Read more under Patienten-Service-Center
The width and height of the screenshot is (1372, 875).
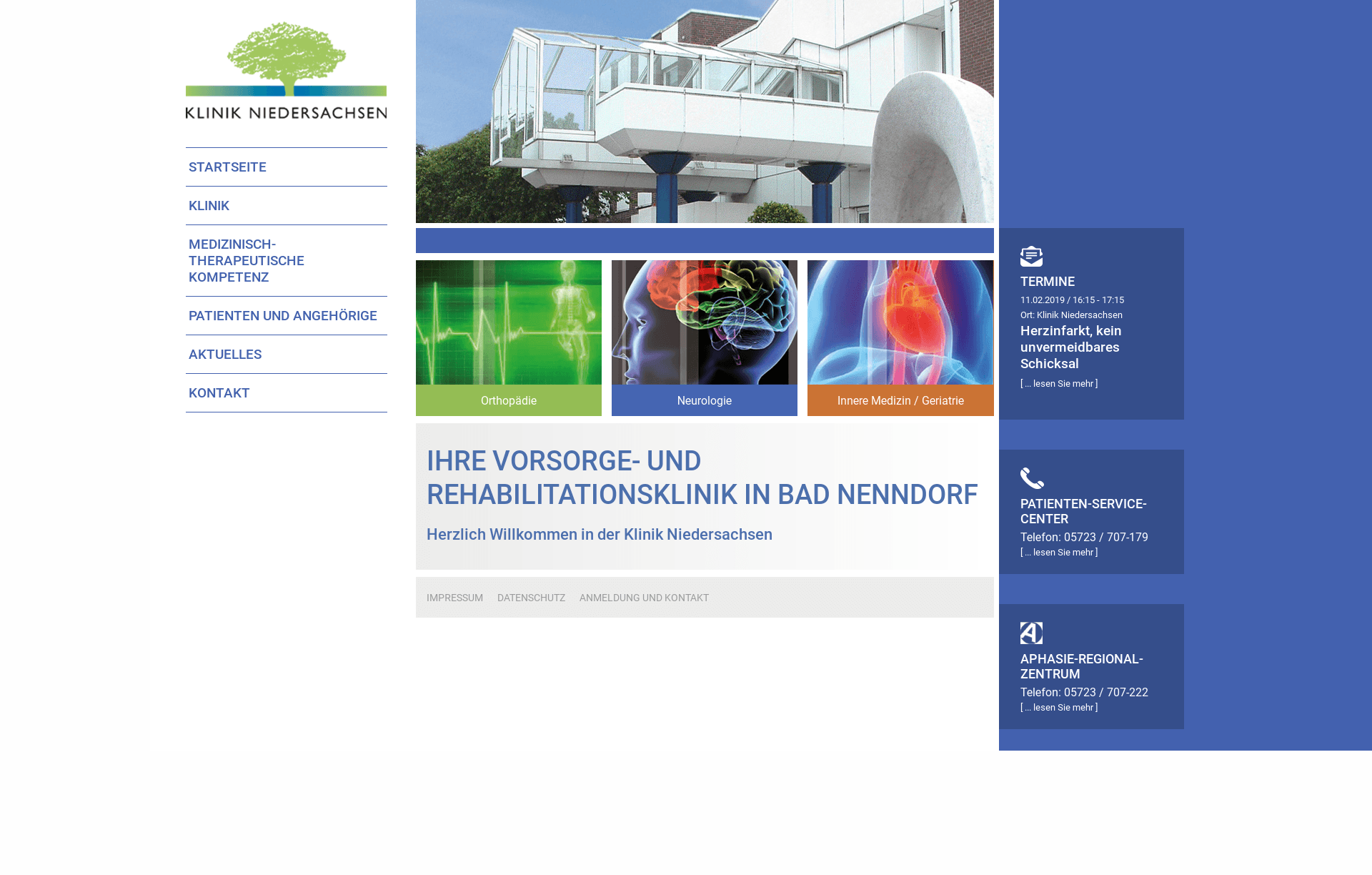coord(1059,553)
